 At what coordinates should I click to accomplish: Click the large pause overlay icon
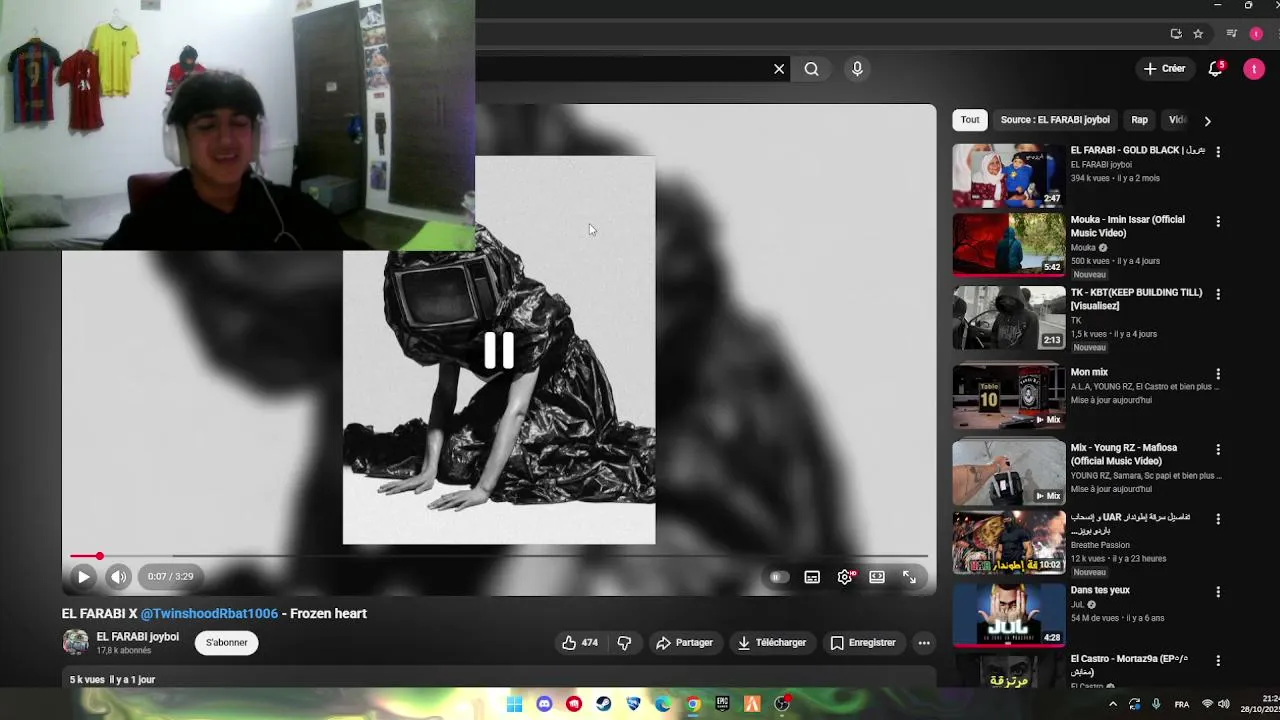click(x=499, y=350)
